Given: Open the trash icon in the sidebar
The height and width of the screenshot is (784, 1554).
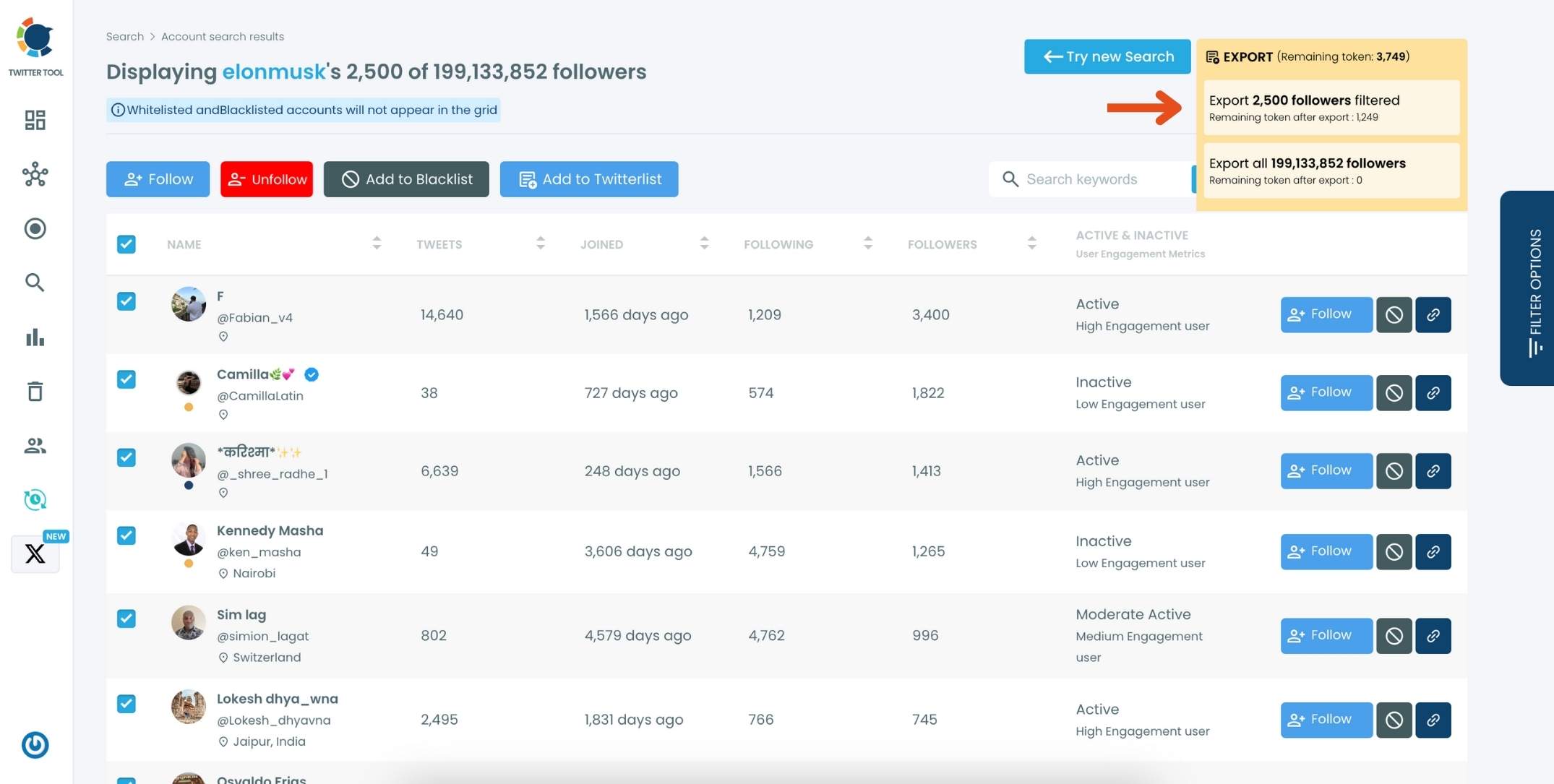Looking at the screenshot, I should [x=34, y=391].
